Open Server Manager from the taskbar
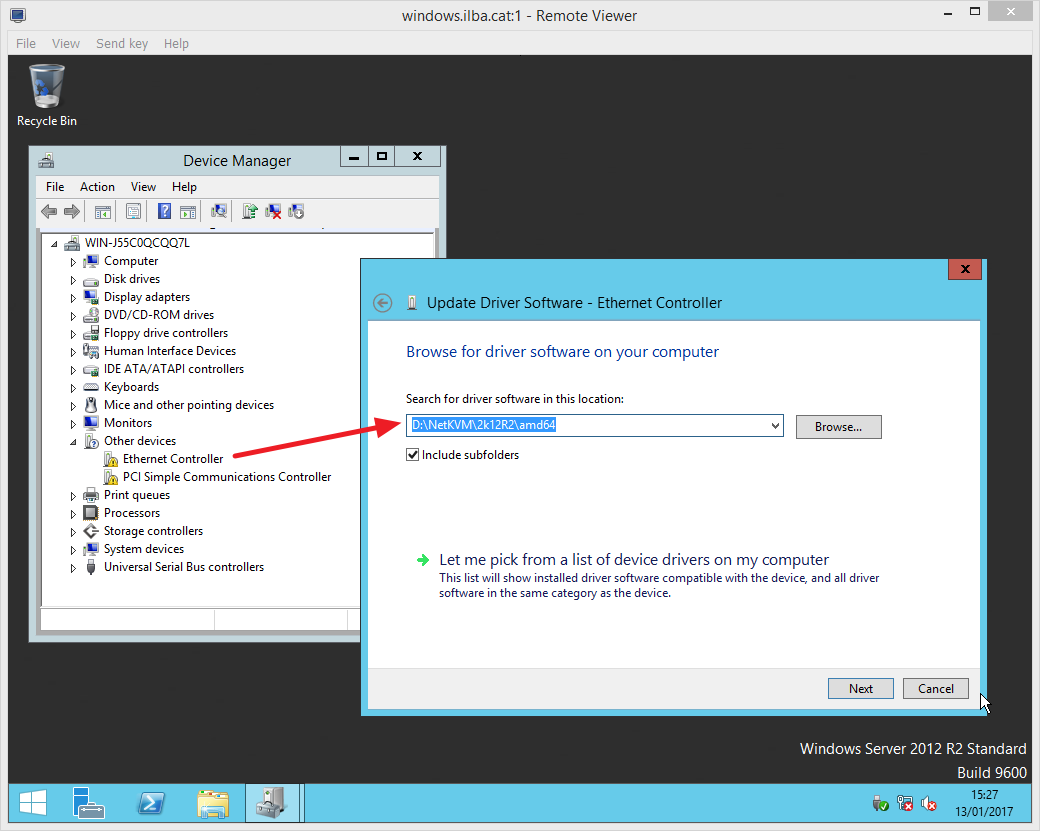 [88, 803]
